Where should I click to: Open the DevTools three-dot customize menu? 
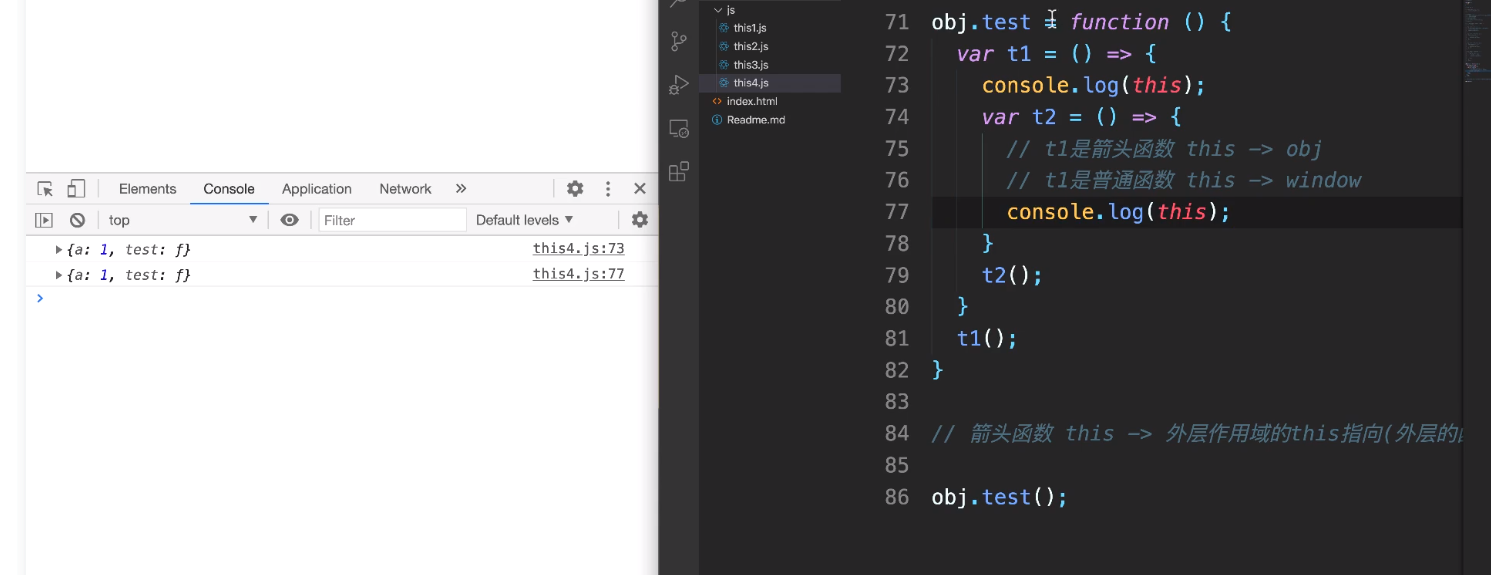coord(607,189)
